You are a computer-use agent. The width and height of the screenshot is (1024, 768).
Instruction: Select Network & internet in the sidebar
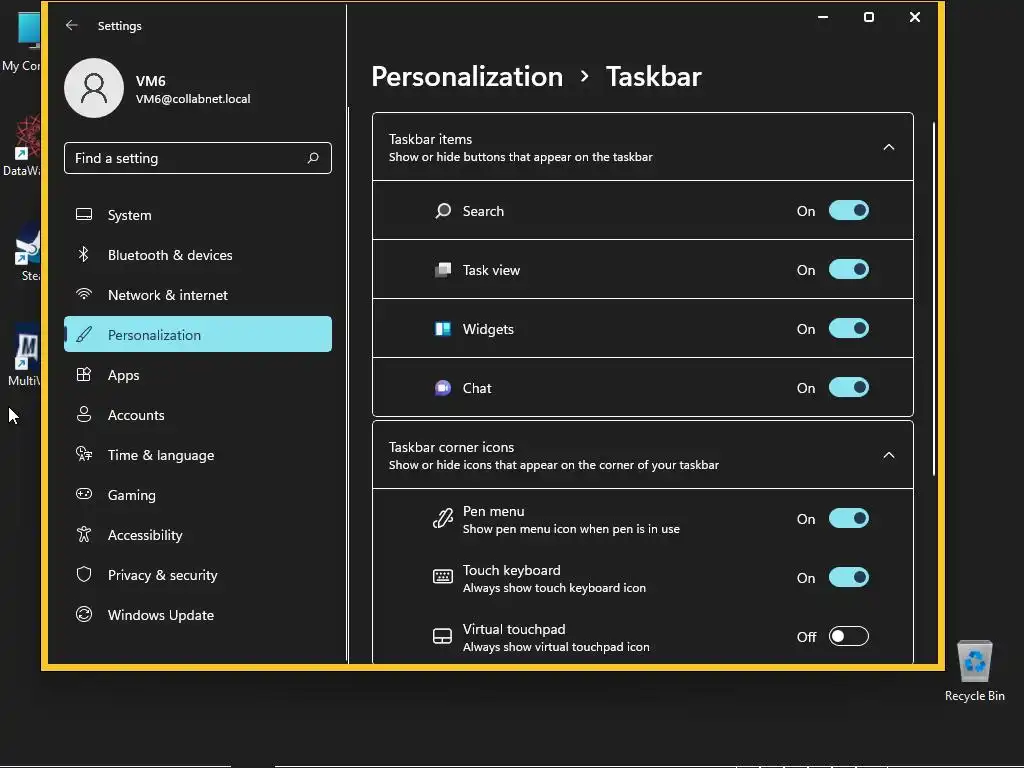[167, 295]
